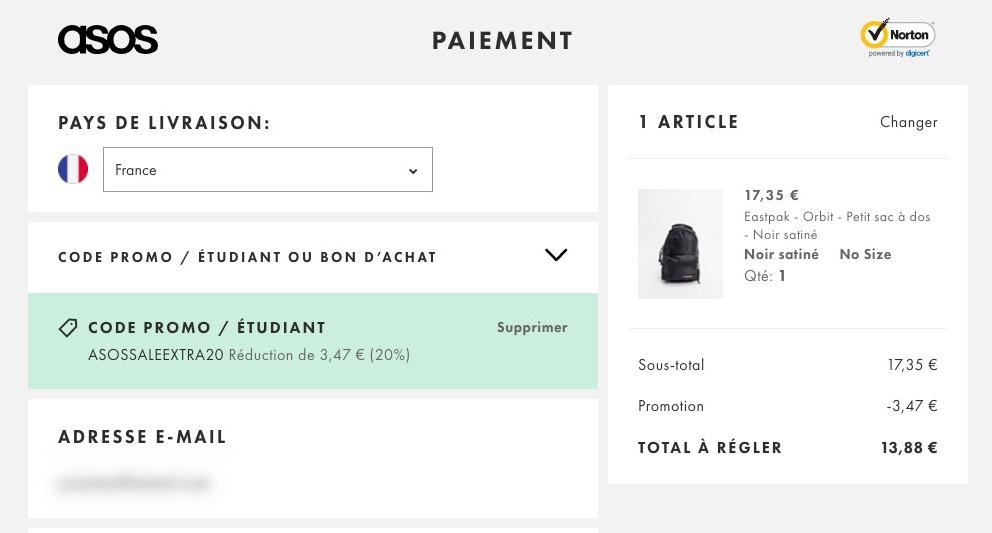This screenshot has width=992, height=533.
Task: Click the 1 Article heading
Action: click(x=688, y=122)
